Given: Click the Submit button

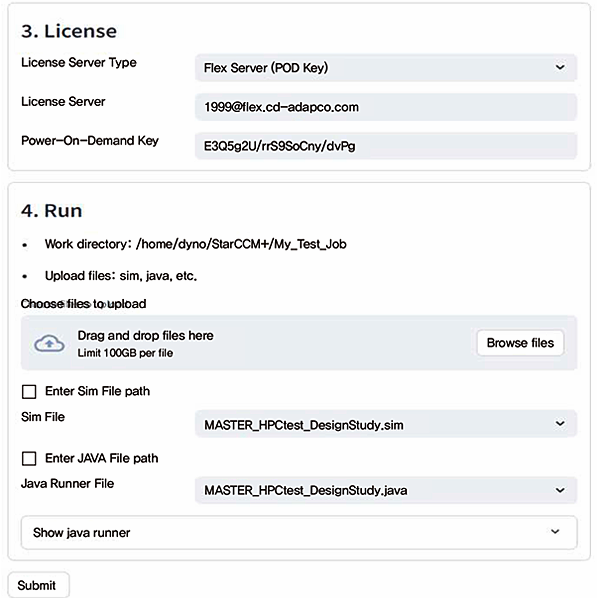Looking at the screenshot, I should 38,585.
